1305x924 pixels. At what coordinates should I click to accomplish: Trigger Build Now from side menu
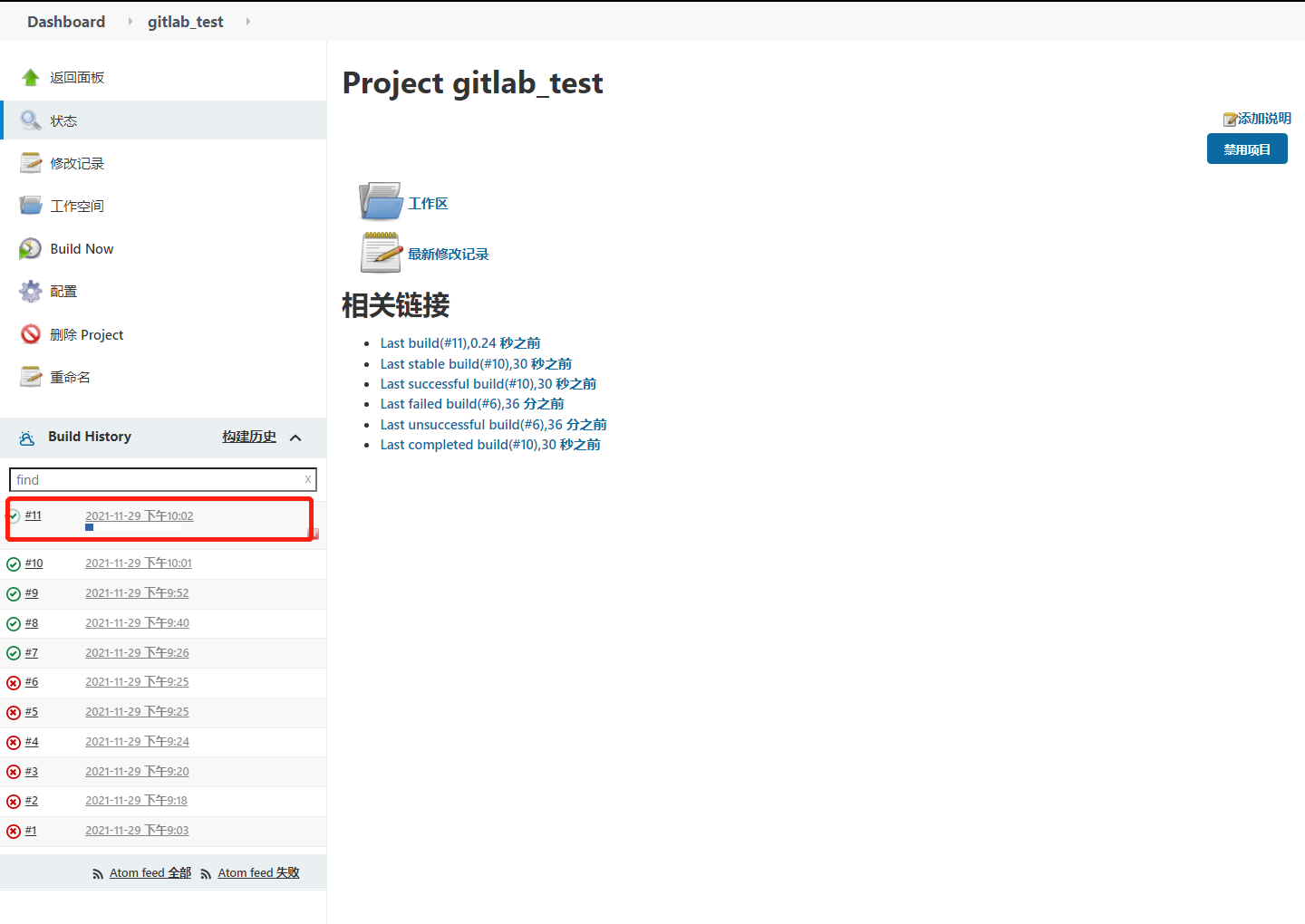click(x=82, y=249)
